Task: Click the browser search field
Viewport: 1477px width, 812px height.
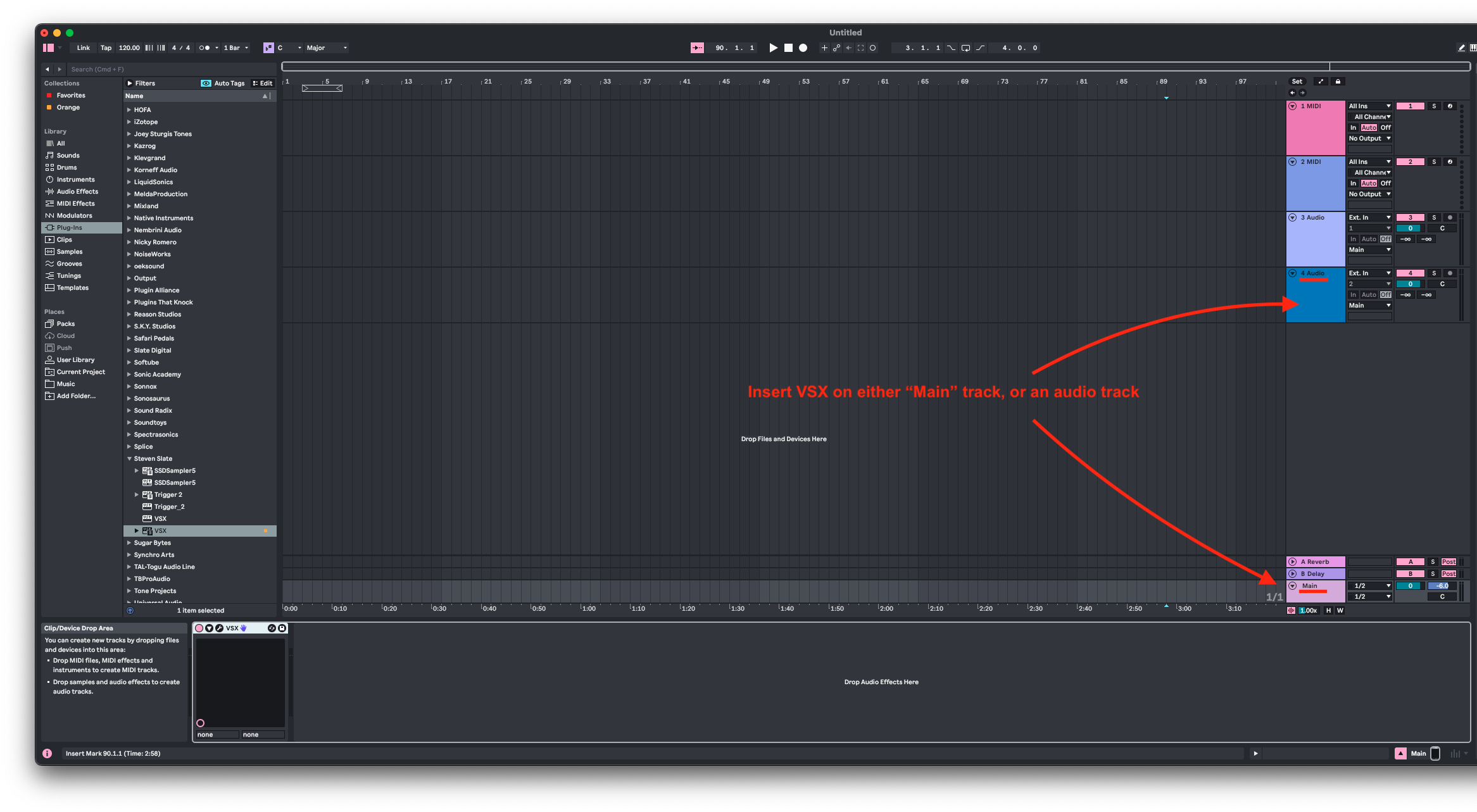Action: coord(171,70)
